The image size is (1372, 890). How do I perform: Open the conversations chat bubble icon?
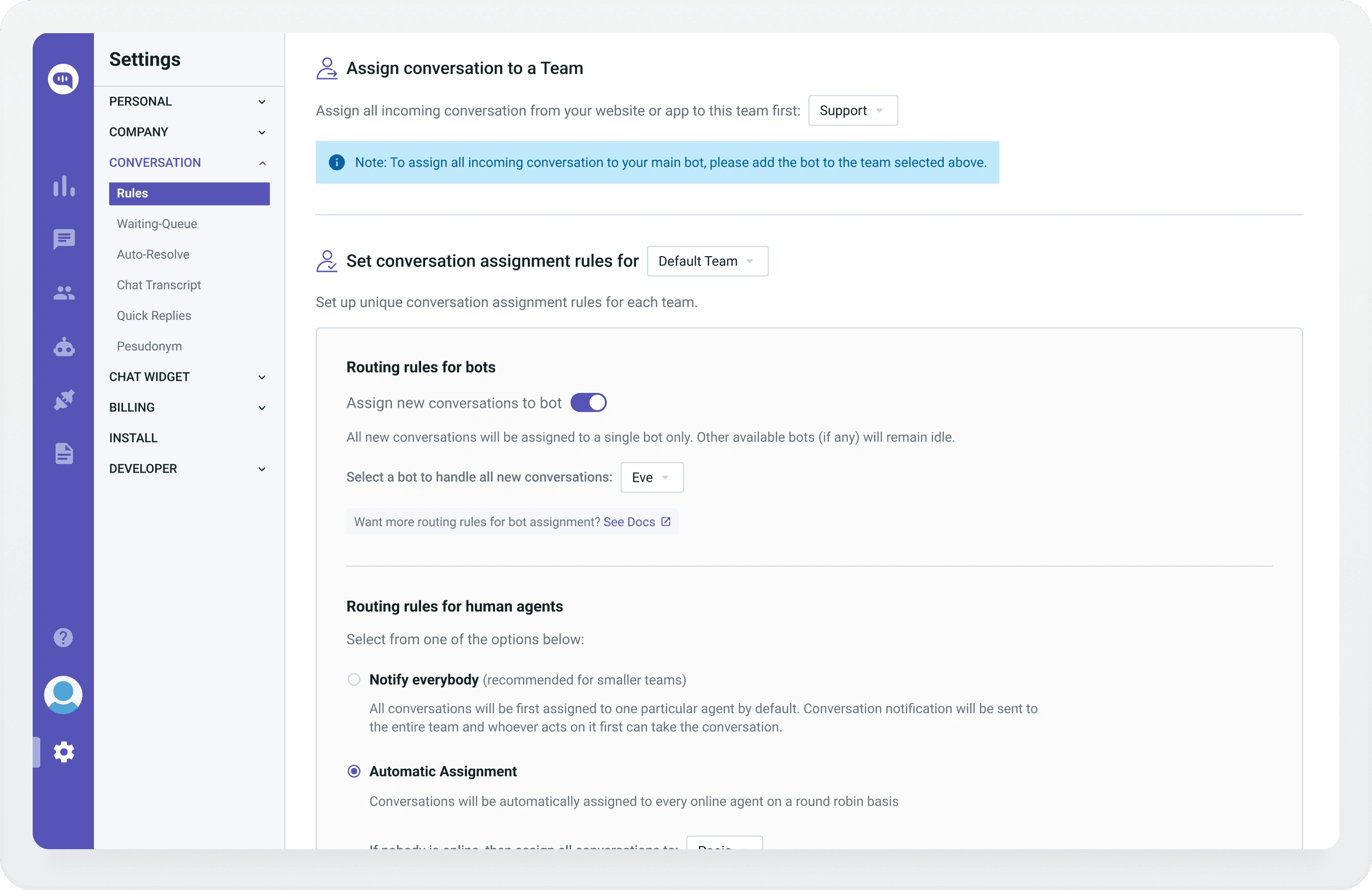[64, 239]
